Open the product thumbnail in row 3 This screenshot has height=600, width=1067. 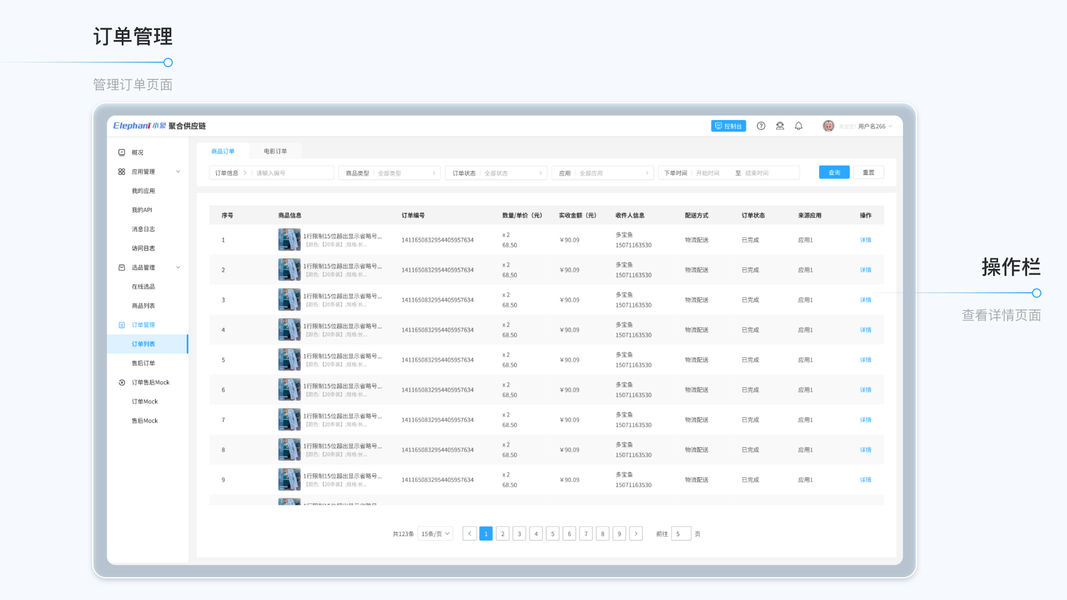(x=289, y=299)
